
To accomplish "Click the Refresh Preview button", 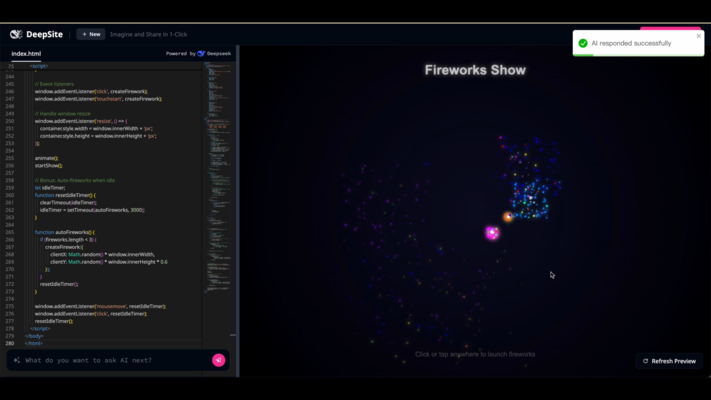I will click(669, 361).
